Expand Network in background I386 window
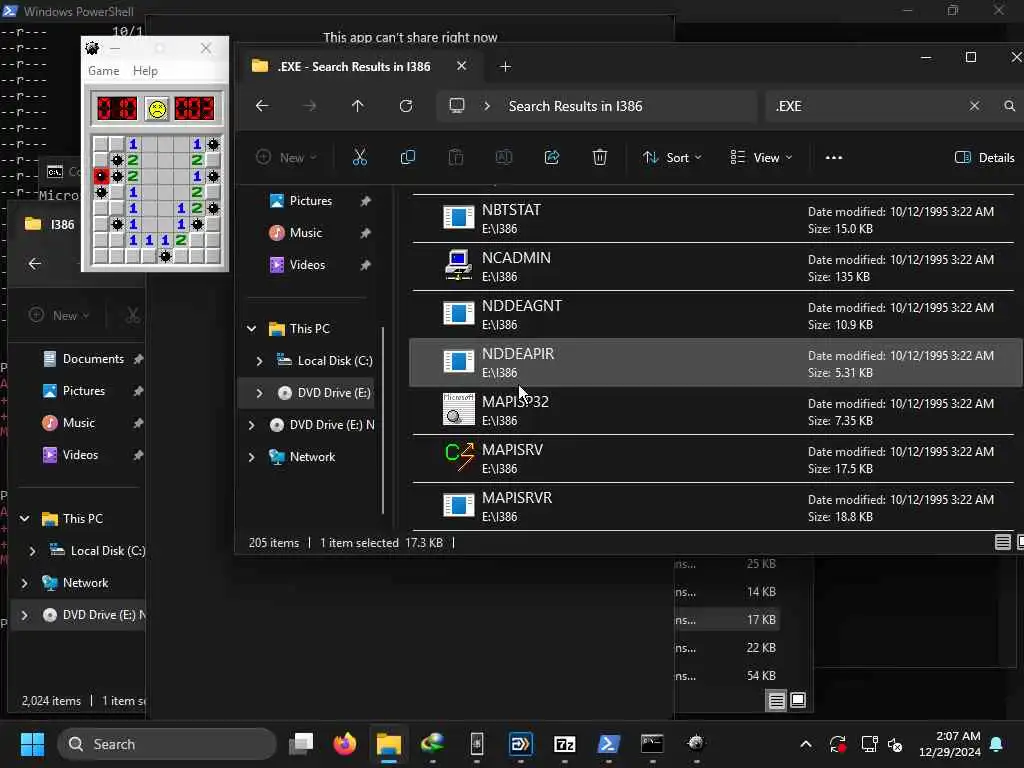The height and width of the screenshot is (768, 1024). [25, 583]
